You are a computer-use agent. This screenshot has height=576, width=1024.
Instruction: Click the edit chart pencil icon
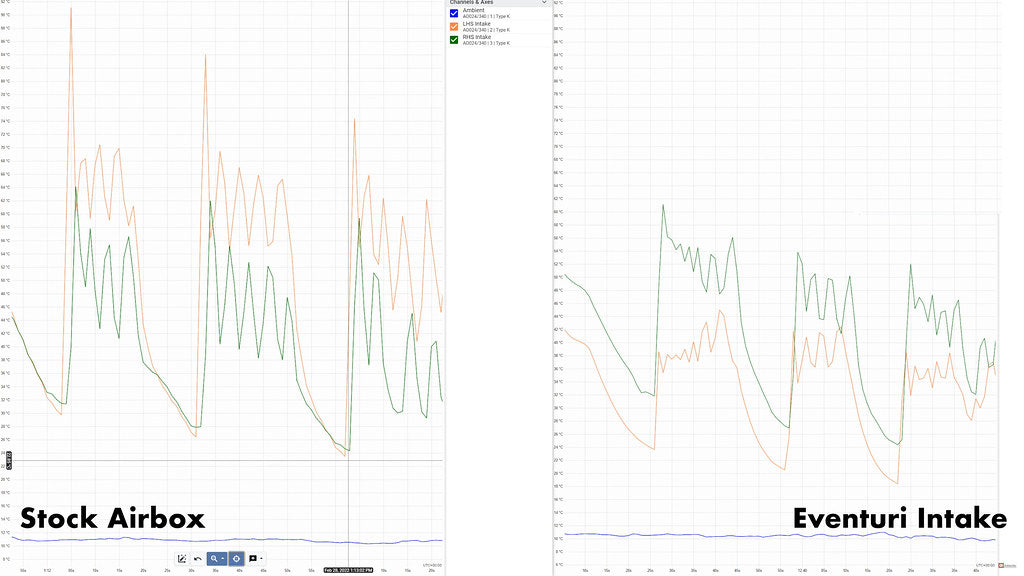182,559
